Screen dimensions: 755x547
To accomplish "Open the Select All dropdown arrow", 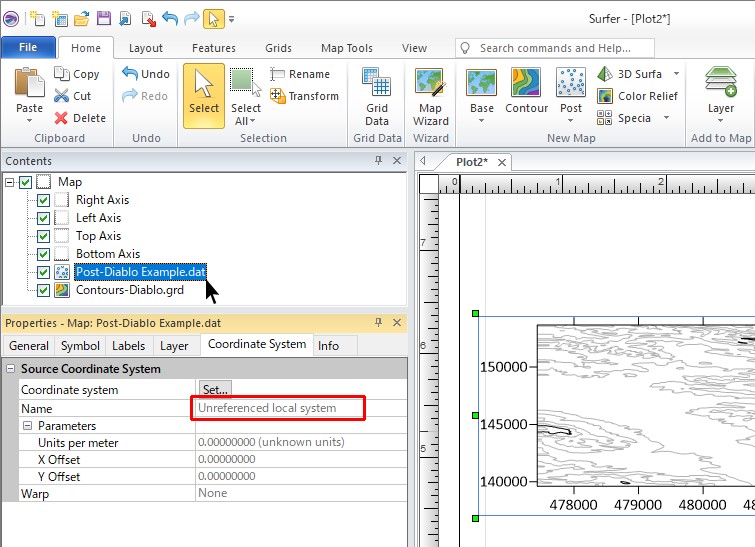I will click(x=253, y=121).
